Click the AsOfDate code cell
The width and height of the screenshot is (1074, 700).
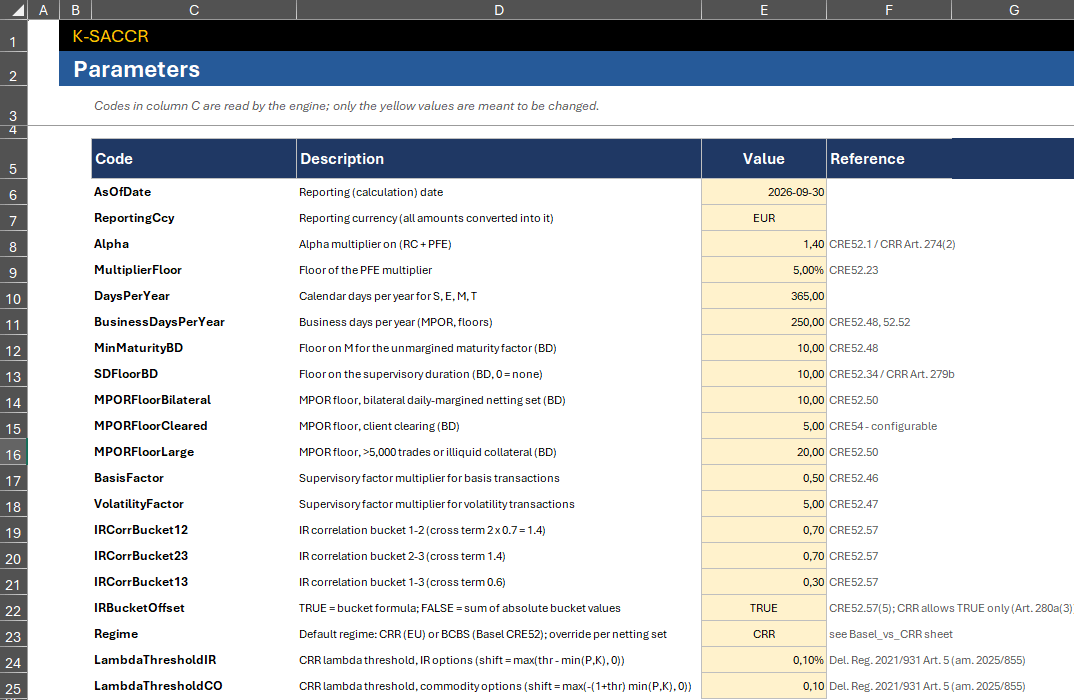(194, 192)
